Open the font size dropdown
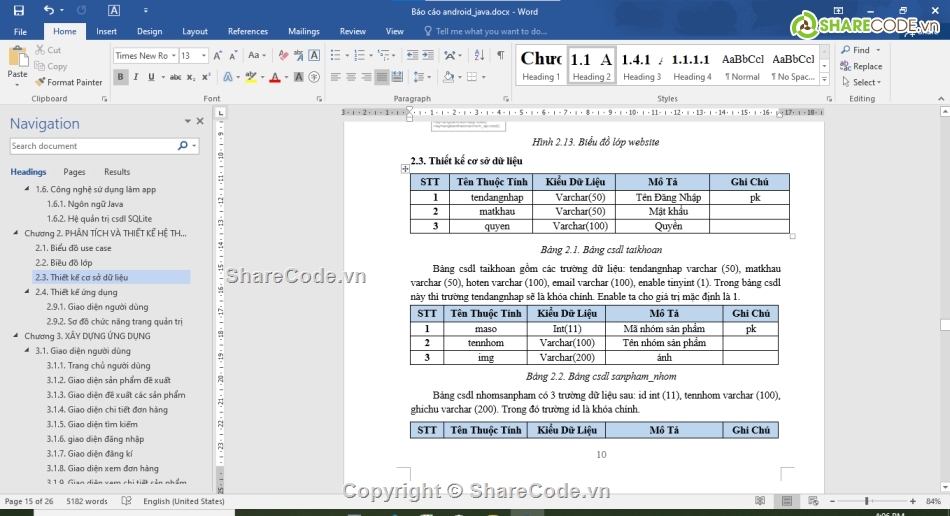The height and width of the screenshot is (516, 950). pos(204,56)
